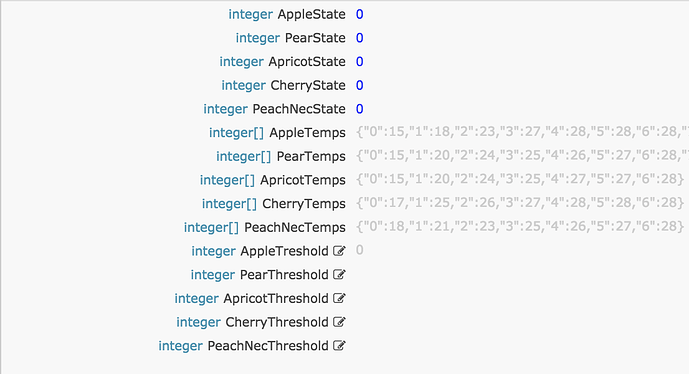This screenshot has height=374, width=689.
Task: Click the edit icon next to AppleTreshold
Action: click(x=339, y=251)
